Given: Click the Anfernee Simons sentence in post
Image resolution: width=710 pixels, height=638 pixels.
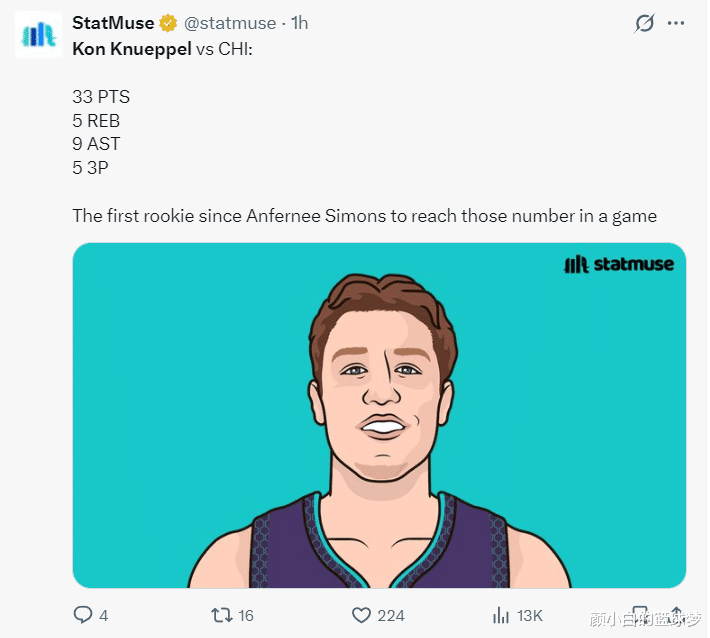Looking at the screenshot, I should point(364,215).
